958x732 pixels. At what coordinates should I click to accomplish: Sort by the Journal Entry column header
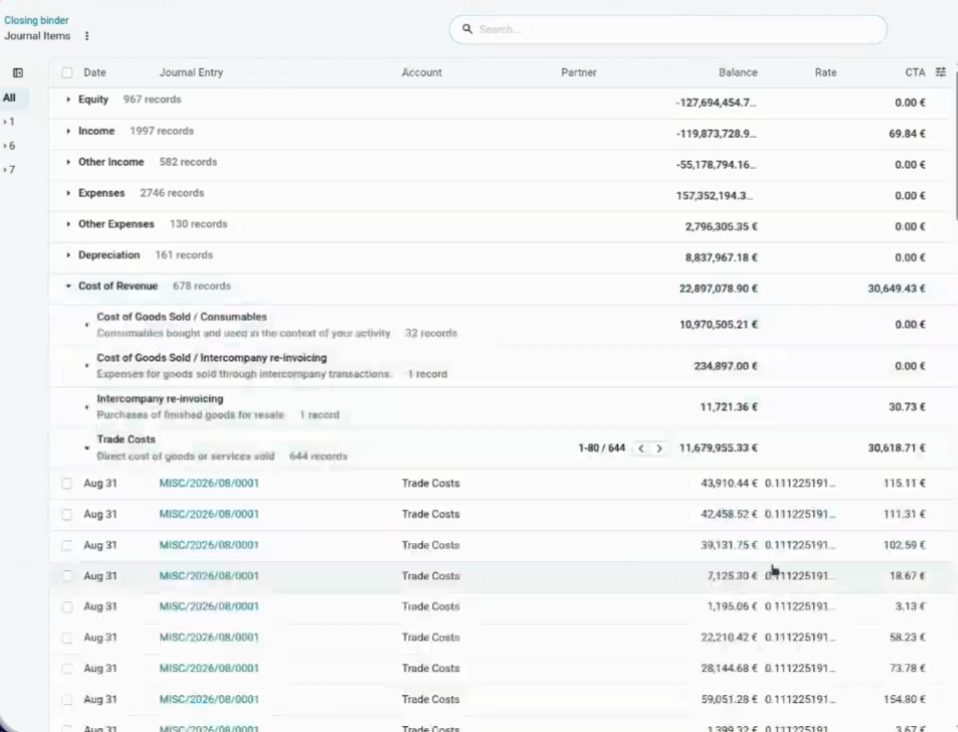(x=191, y=73)
